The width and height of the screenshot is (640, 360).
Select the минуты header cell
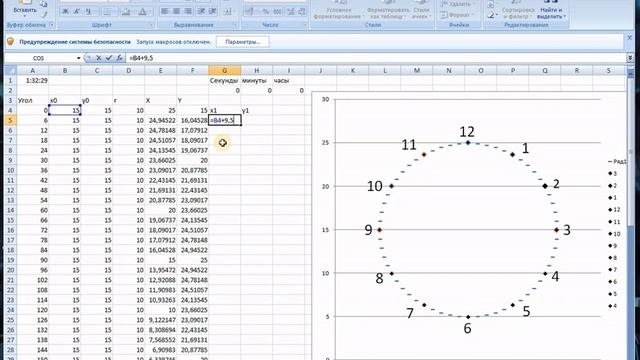pyautogui.click(x=257, y=80)
